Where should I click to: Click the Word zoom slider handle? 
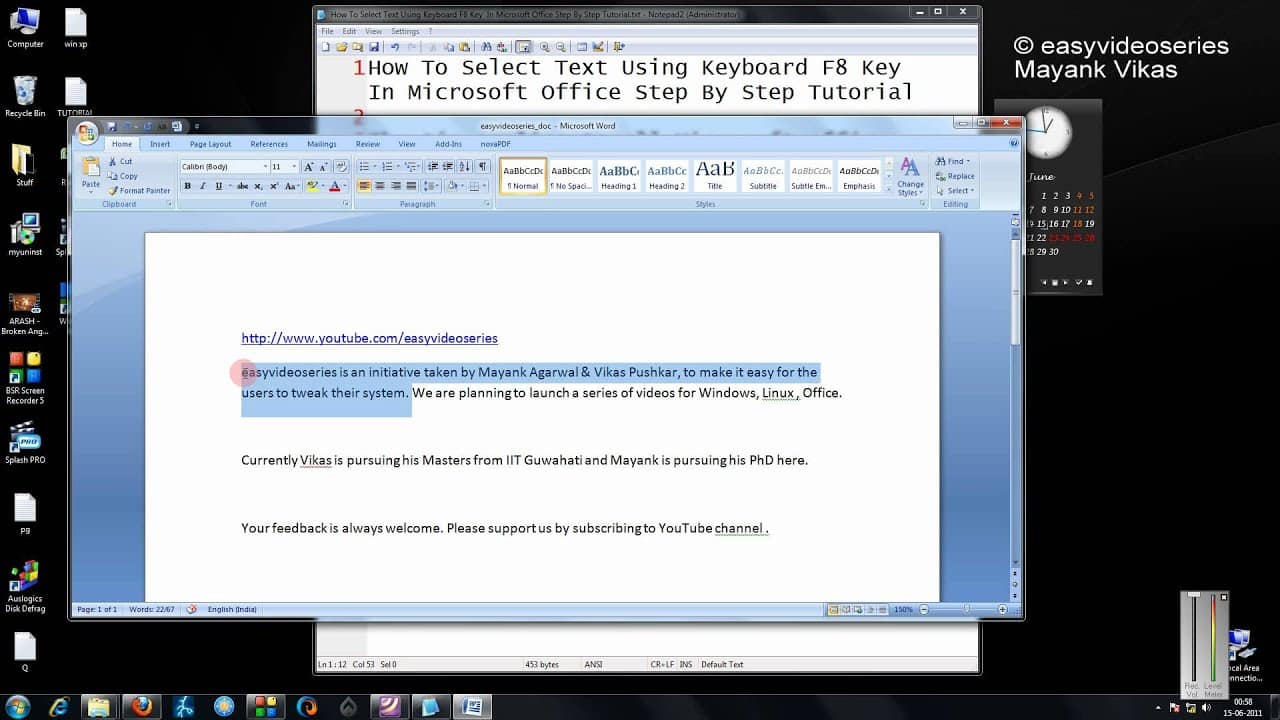966,609
